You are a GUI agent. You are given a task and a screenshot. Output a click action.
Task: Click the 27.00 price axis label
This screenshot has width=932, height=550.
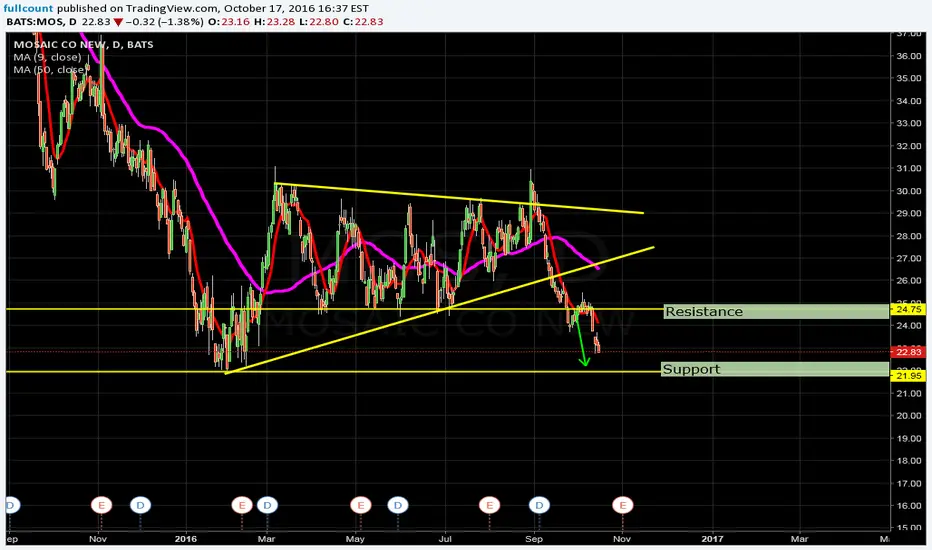tap(908, 259)
